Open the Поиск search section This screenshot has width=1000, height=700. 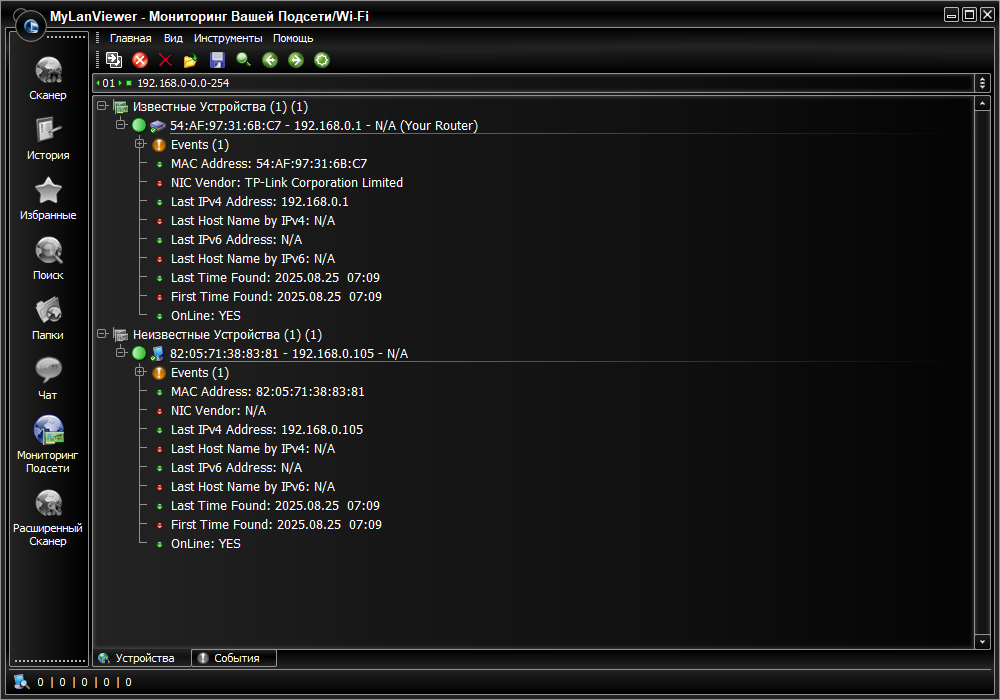coord(48,258)
